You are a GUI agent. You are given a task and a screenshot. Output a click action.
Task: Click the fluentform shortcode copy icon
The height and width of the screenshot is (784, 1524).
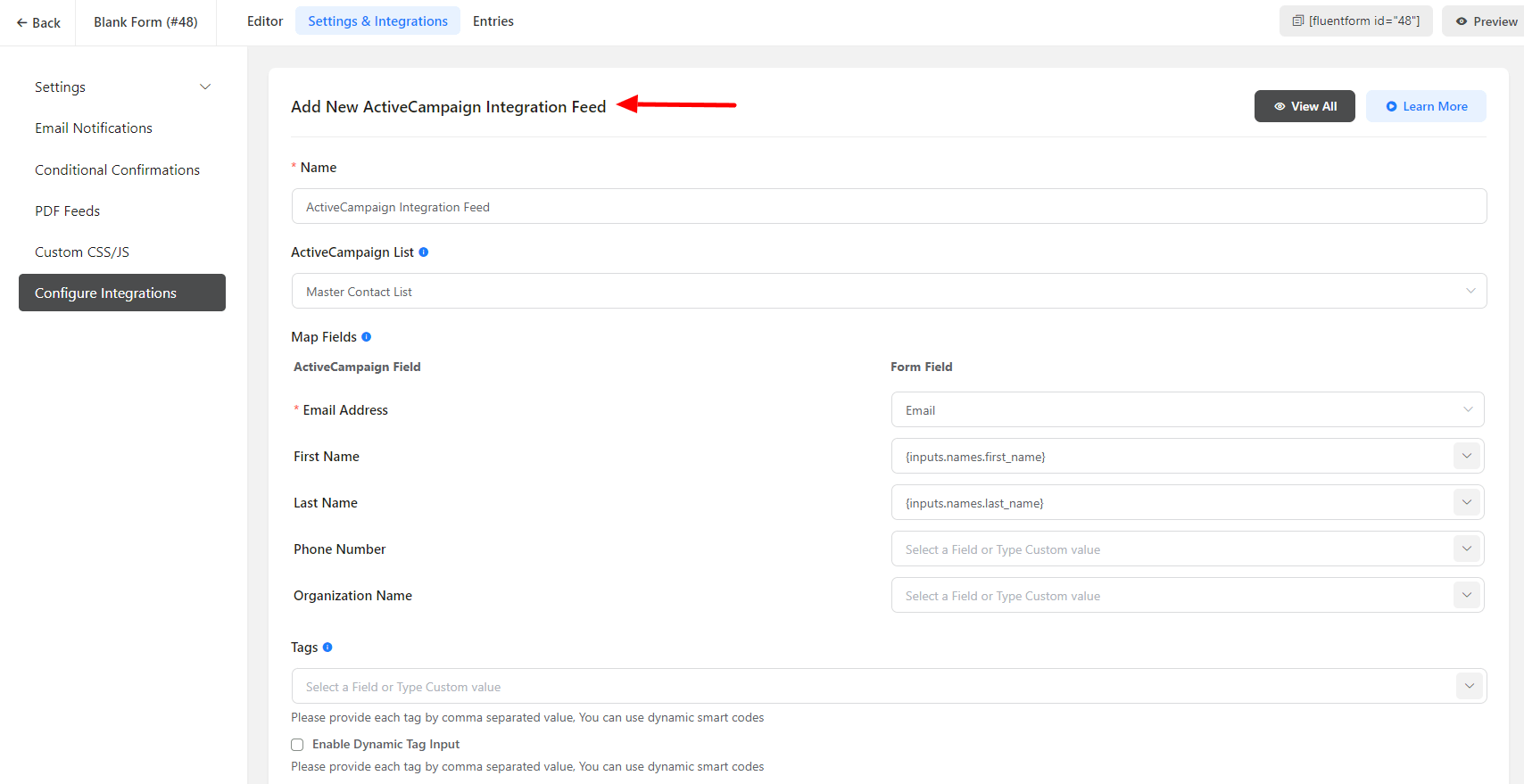1298,21
